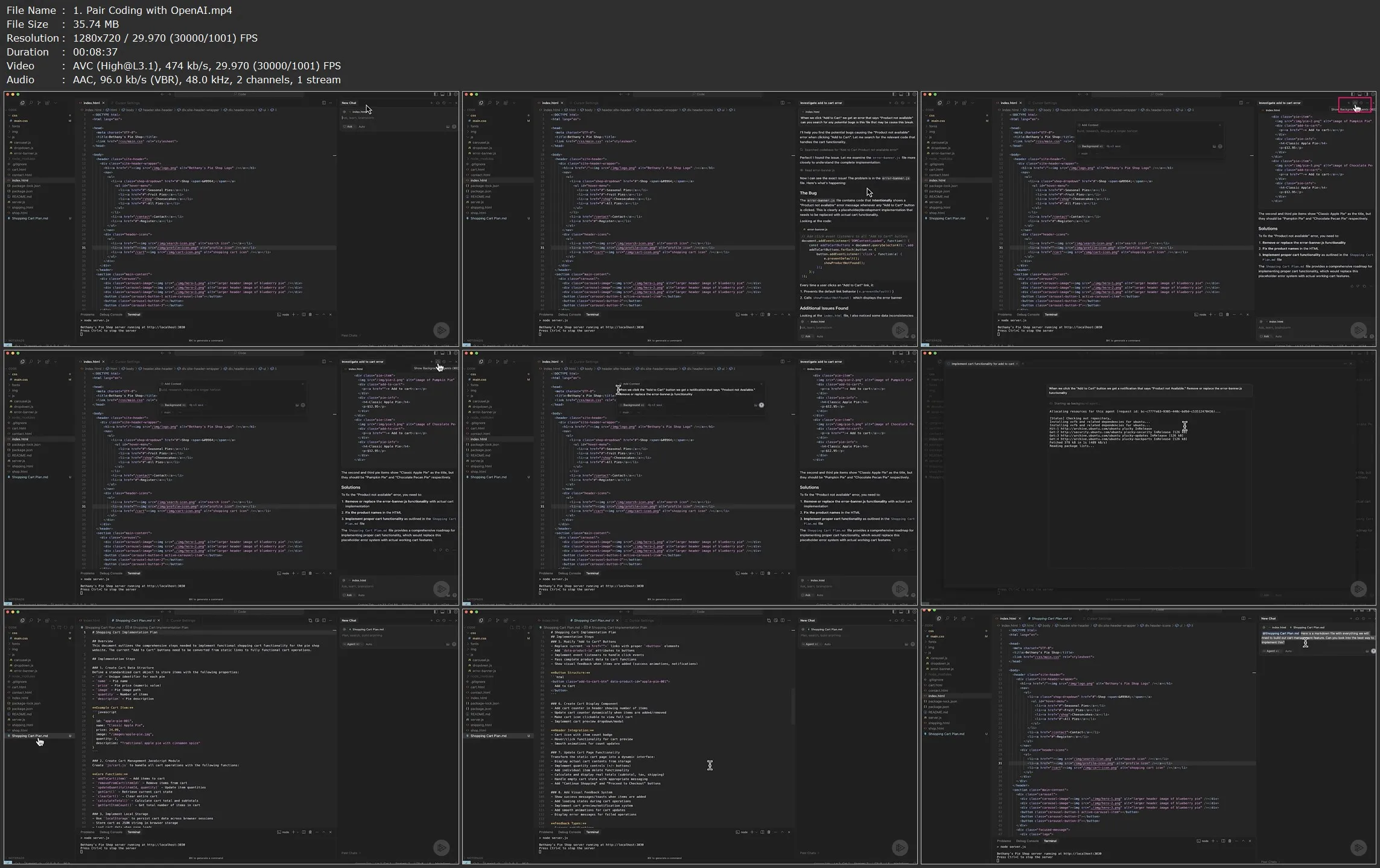Close terminal panel X in second thumbnail
Image resolution: width=1380 pixels, height=868 pixels.
click(789, 314)
